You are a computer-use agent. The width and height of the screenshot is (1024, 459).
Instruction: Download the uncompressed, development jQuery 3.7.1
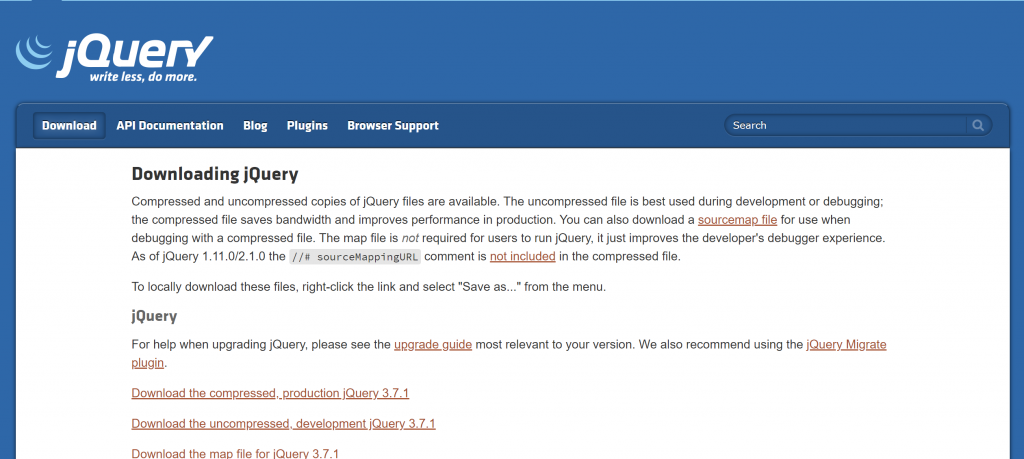coord(283,424)
